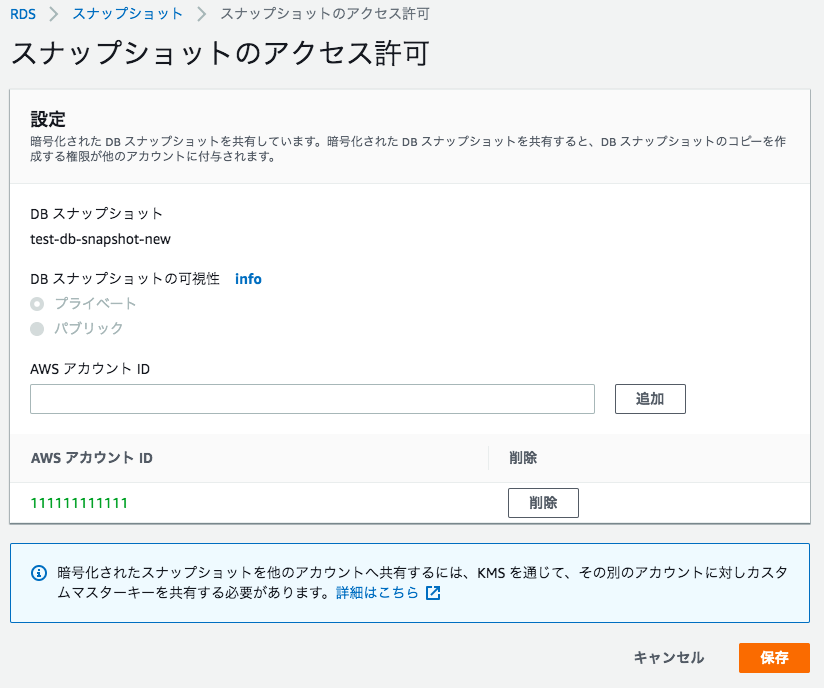This screenshot has height=688, width=824.
Task: Click the 削除 column header
Action: (523, 458)
